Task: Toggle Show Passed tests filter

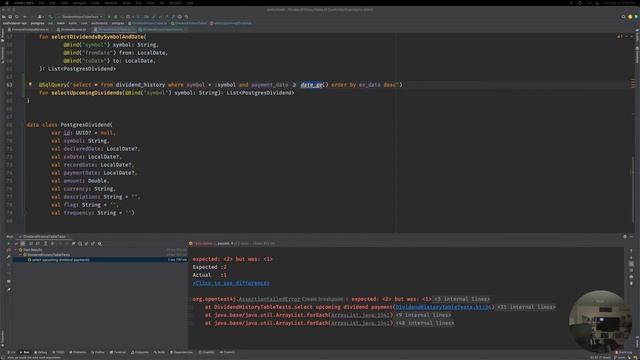Action: (16, 244)
